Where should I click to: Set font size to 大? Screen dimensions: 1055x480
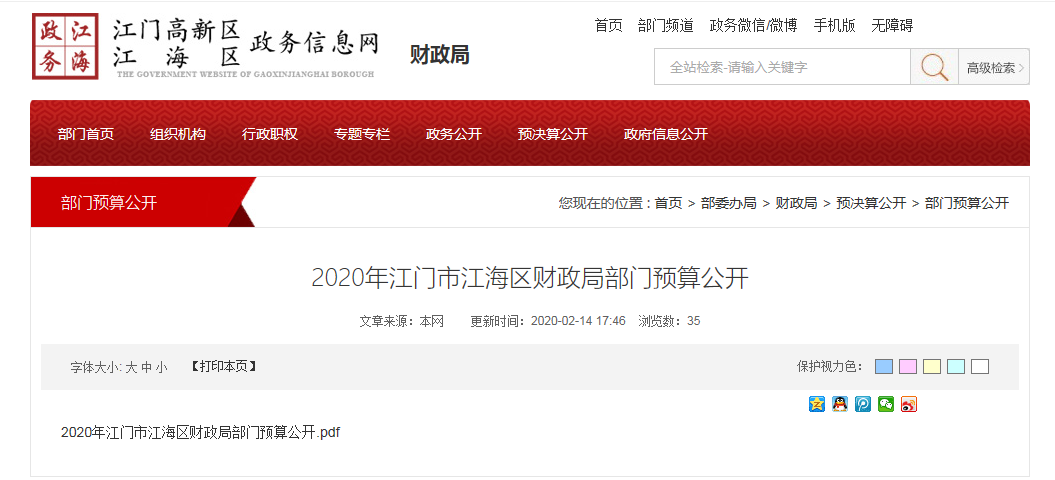(x=131, y=368)
